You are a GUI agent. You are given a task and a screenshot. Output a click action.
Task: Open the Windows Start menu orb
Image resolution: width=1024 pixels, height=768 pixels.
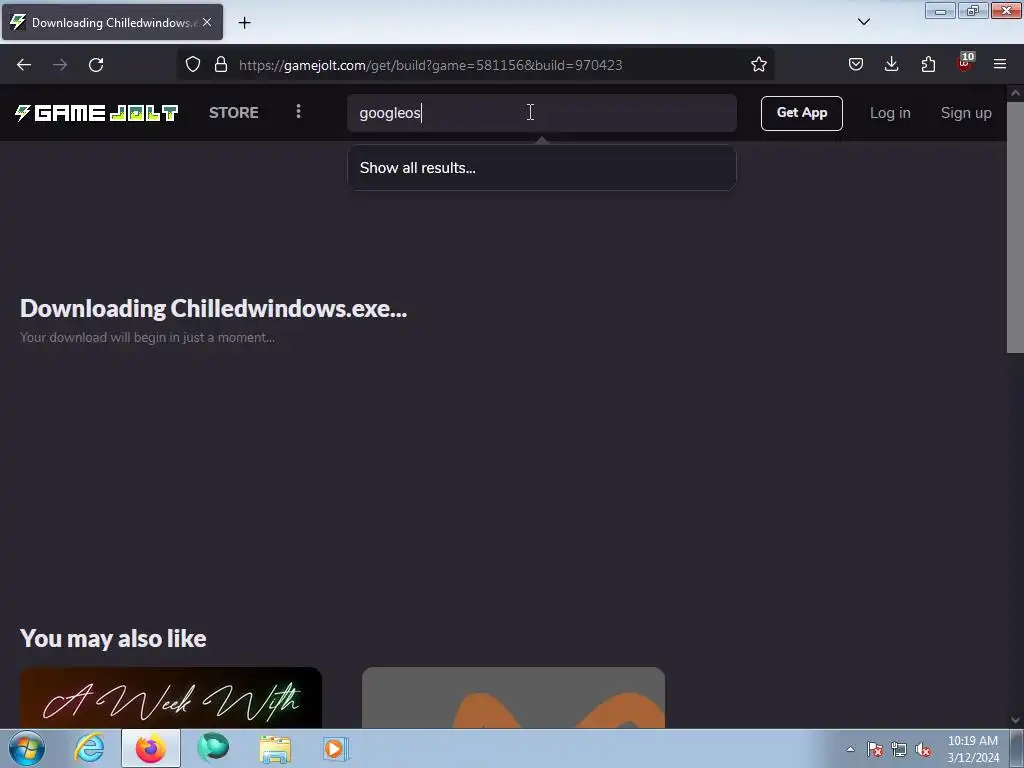[x=27, y=748]
